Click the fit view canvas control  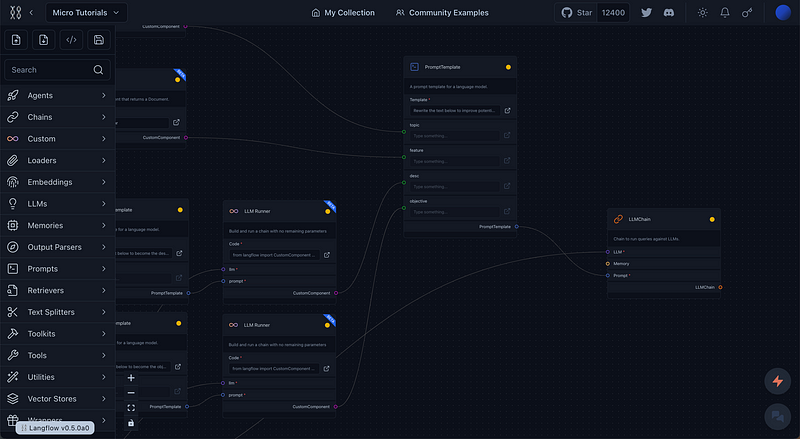(x=131, y=408)
